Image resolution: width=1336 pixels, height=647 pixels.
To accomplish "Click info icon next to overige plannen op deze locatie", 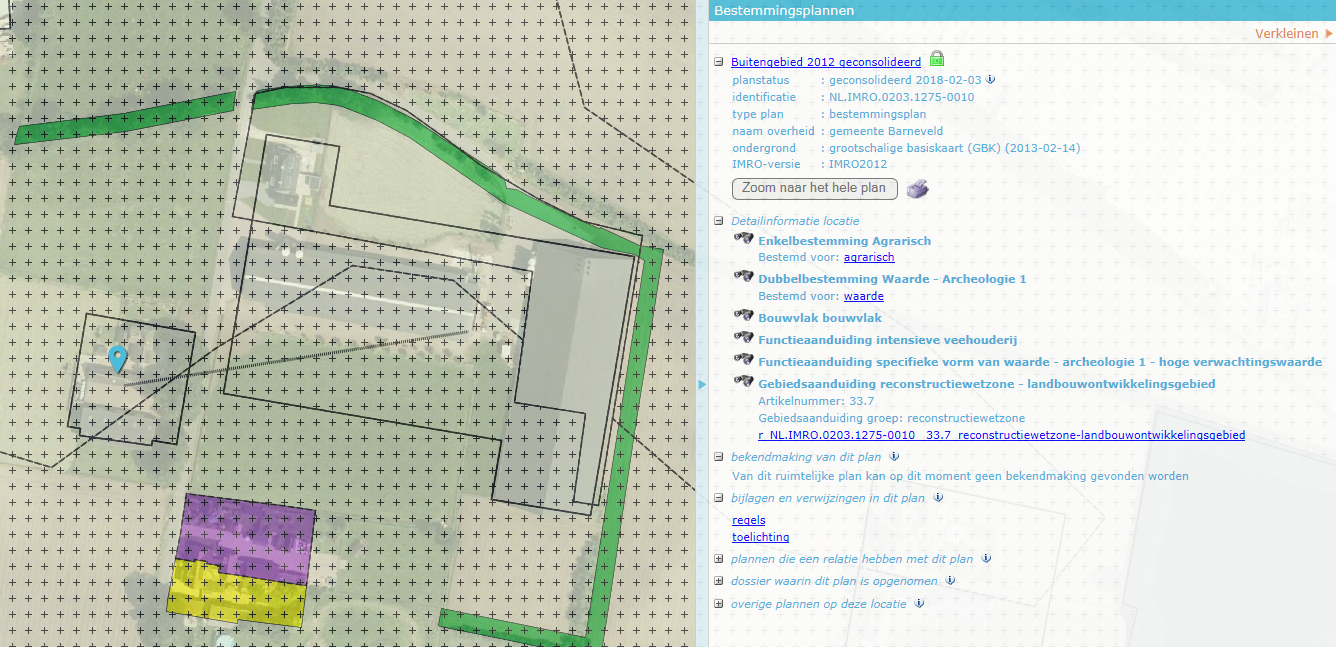I will coord(919,603).
